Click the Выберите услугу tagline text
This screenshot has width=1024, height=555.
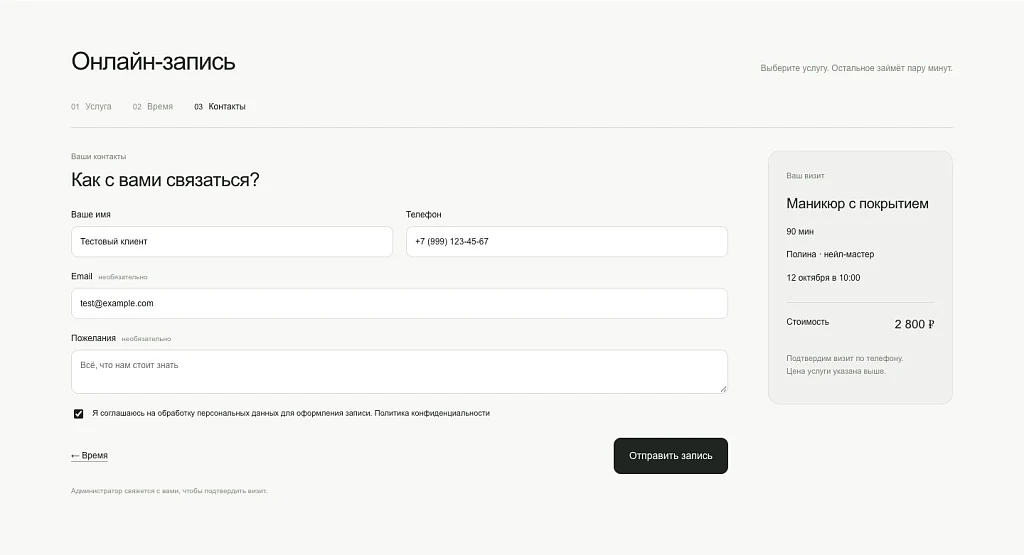click(x=856, y=69)
